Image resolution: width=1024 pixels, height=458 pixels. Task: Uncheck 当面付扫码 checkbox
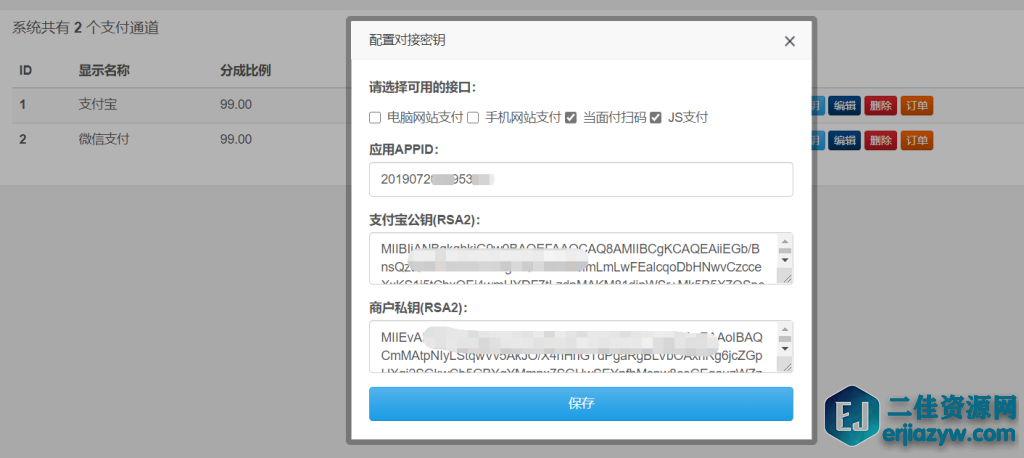(571, 118)
